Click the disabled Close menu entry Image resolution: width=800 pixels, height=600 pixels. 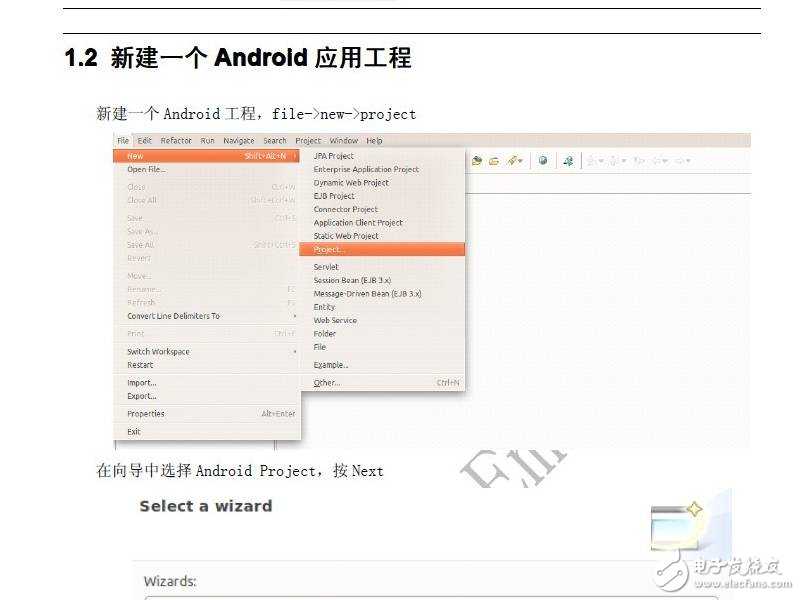[136, 187]
